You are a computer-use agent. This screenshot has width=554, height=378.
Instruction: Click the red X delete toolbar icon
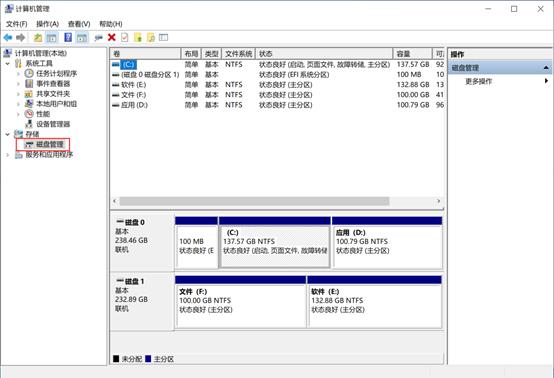pyautogui.click(x=112, y=37)
